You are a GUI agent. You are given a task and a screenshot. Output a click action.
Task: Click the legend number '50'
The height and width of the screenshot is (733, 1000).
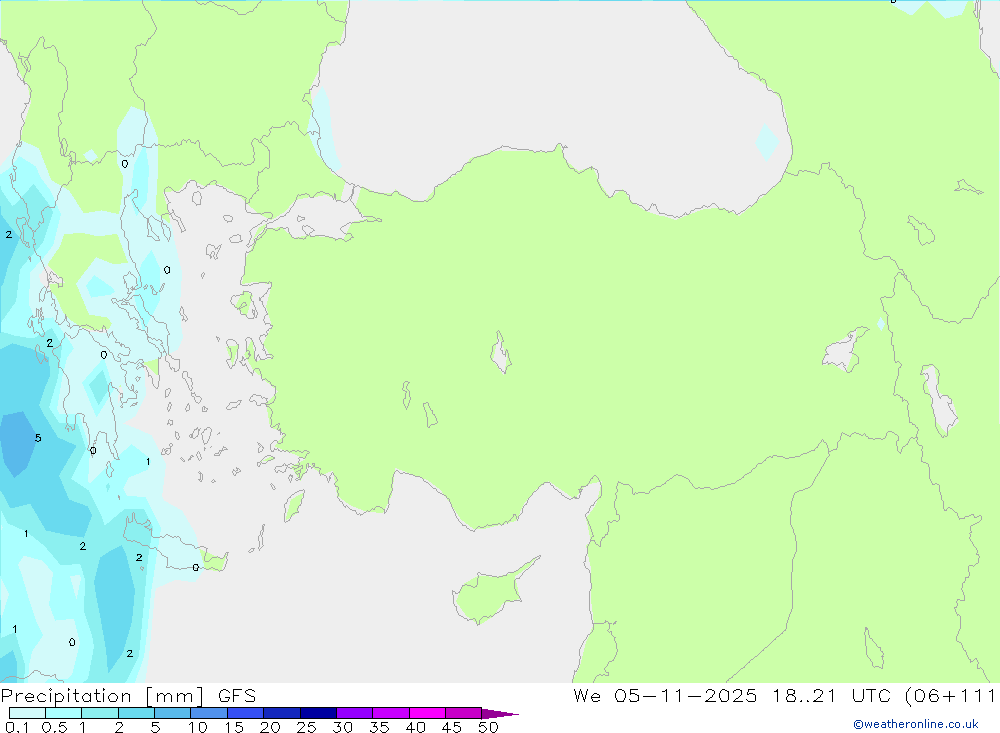pyautogui.click(x=488, y=727)
